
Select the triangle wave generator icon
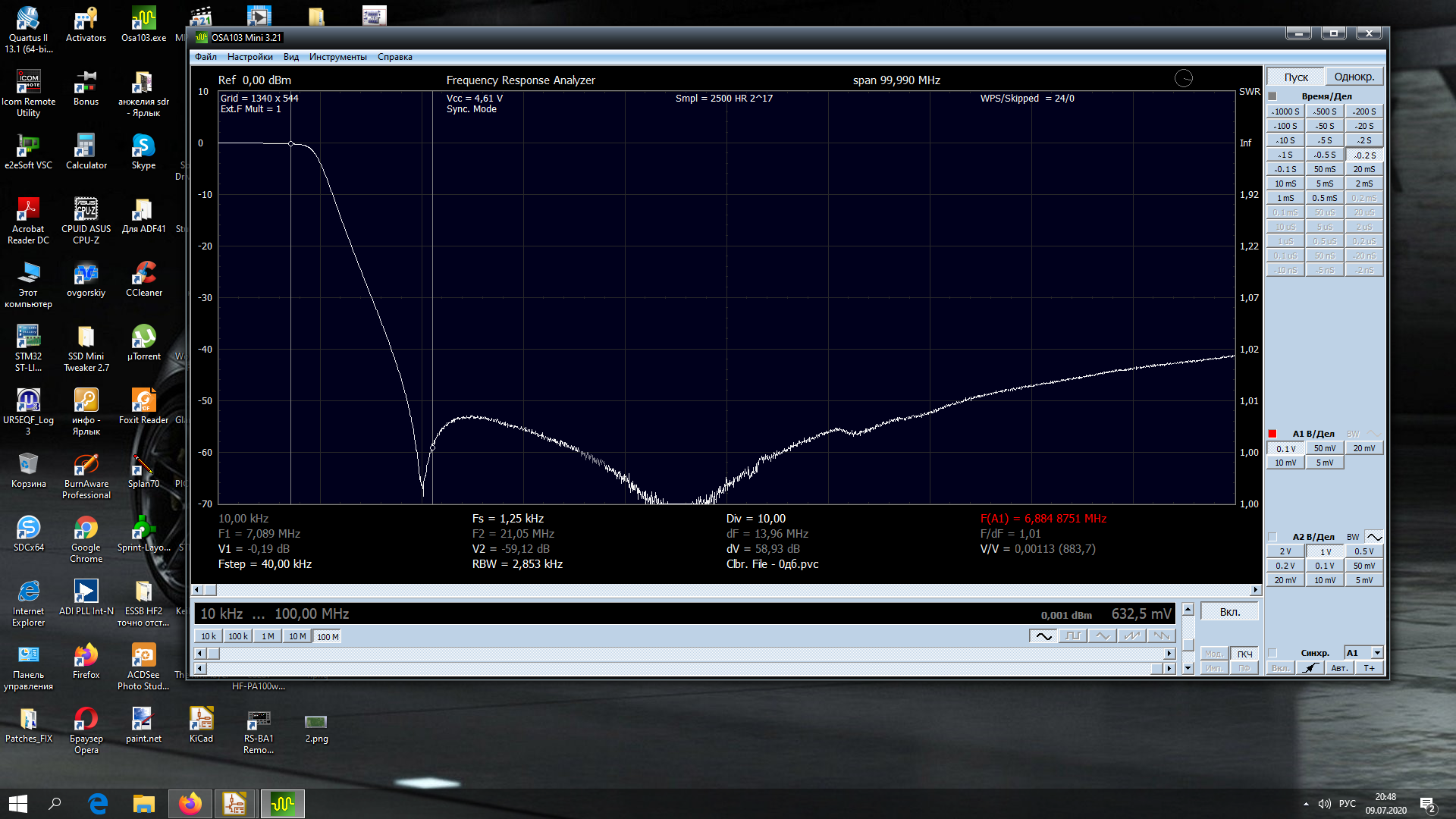point(1102,636)
